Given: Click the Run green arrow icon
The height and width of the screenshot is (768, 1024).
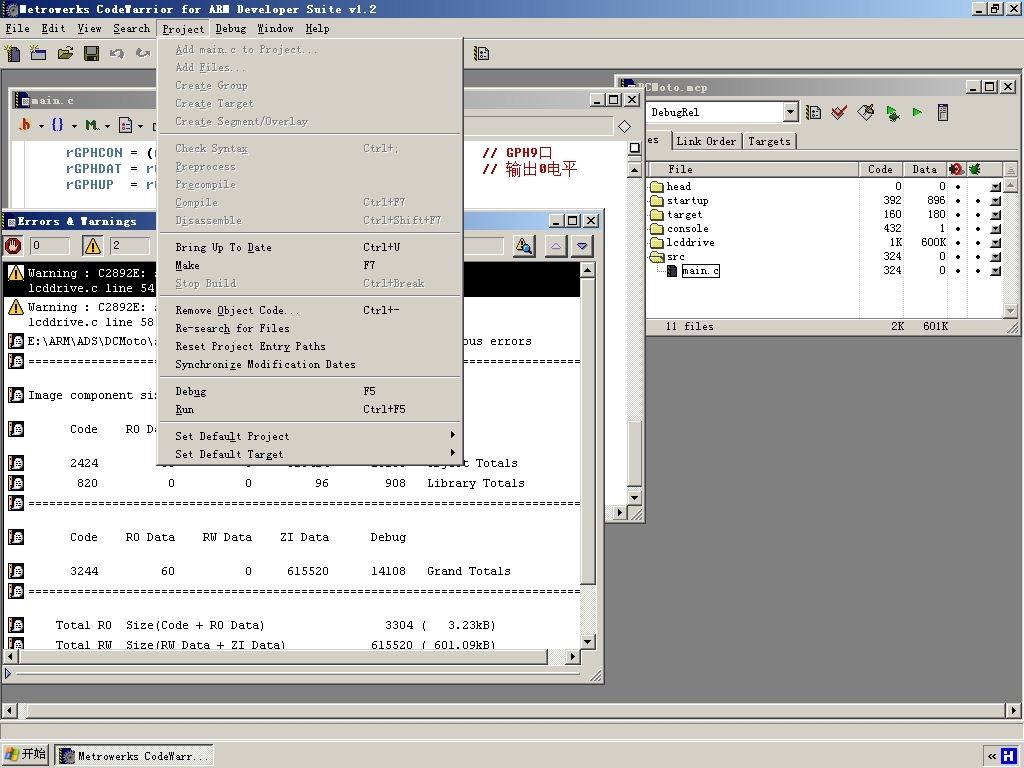Looking at the screenshot, I should coord(917,112).
